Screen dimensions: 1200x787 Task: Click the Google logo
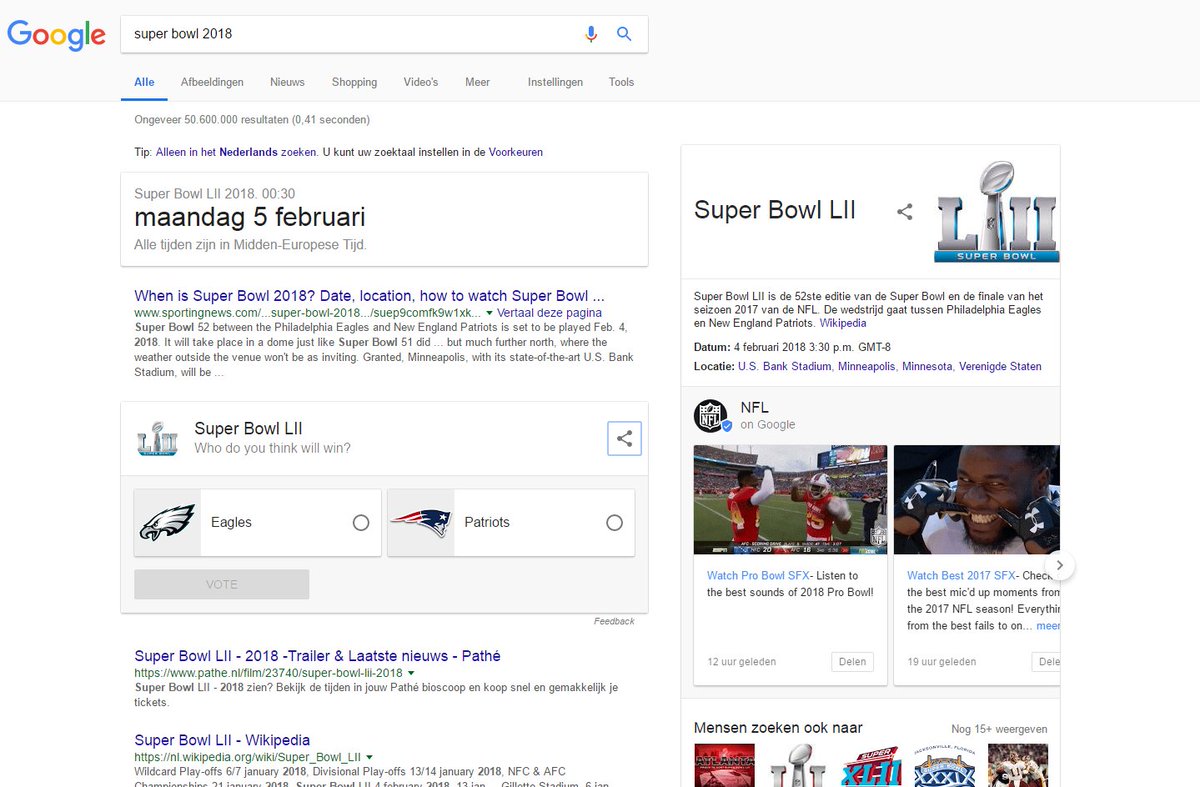[56, 35]
